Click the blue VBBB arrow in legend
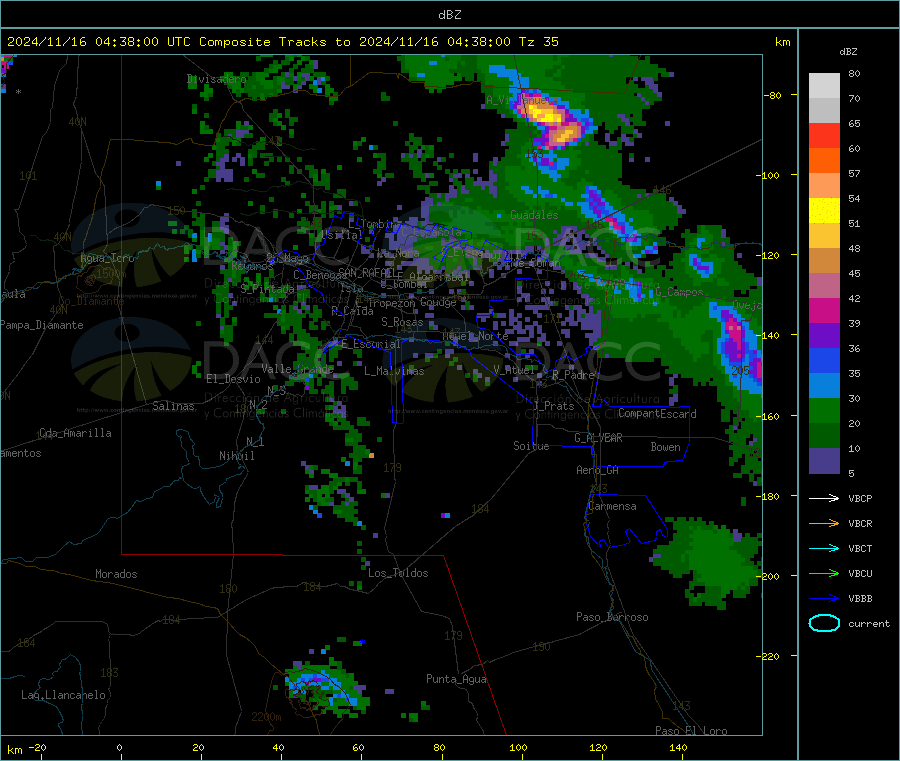The image size is (900, 761). pyautogui.click(x=824, y=599)
